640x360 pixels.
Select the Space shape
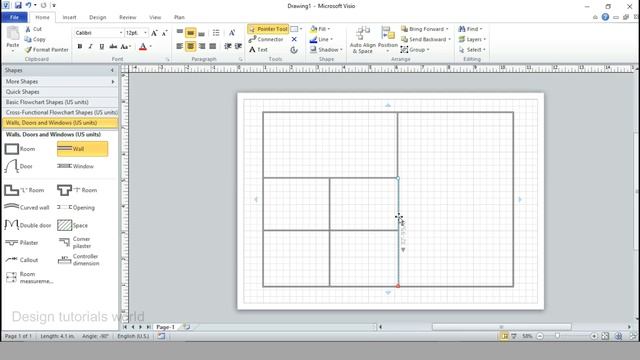pos(73,225)
